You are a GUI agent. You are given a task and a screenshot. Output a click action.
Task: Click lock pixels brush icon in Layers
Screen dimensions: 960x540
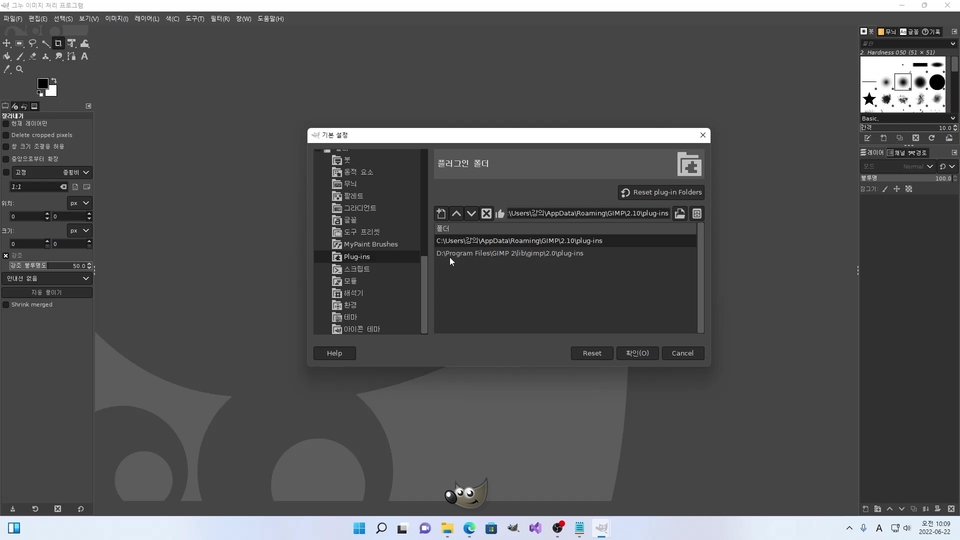(885, 189)
